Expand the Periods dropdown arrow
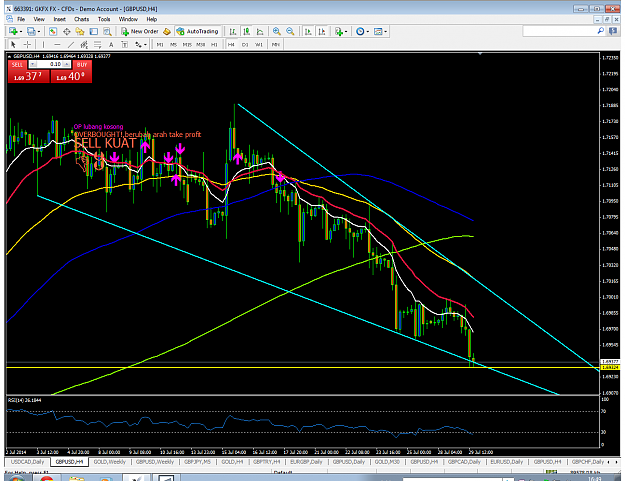 click(368, 32)
